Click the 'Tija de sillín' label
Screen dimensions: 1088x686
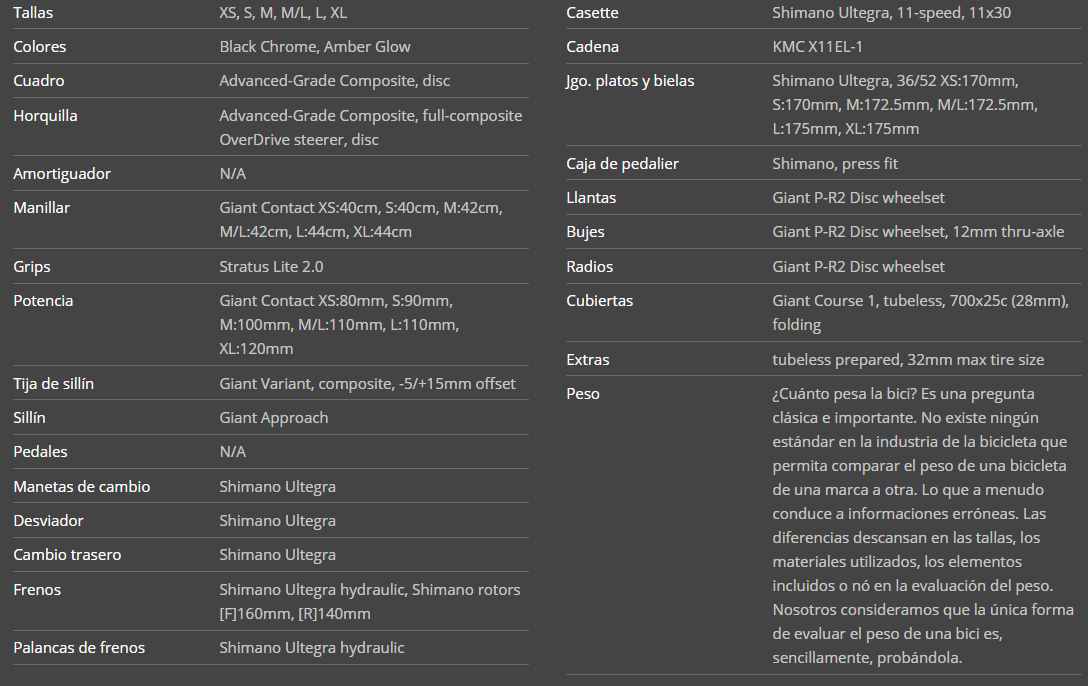click(x=54, y=384)
